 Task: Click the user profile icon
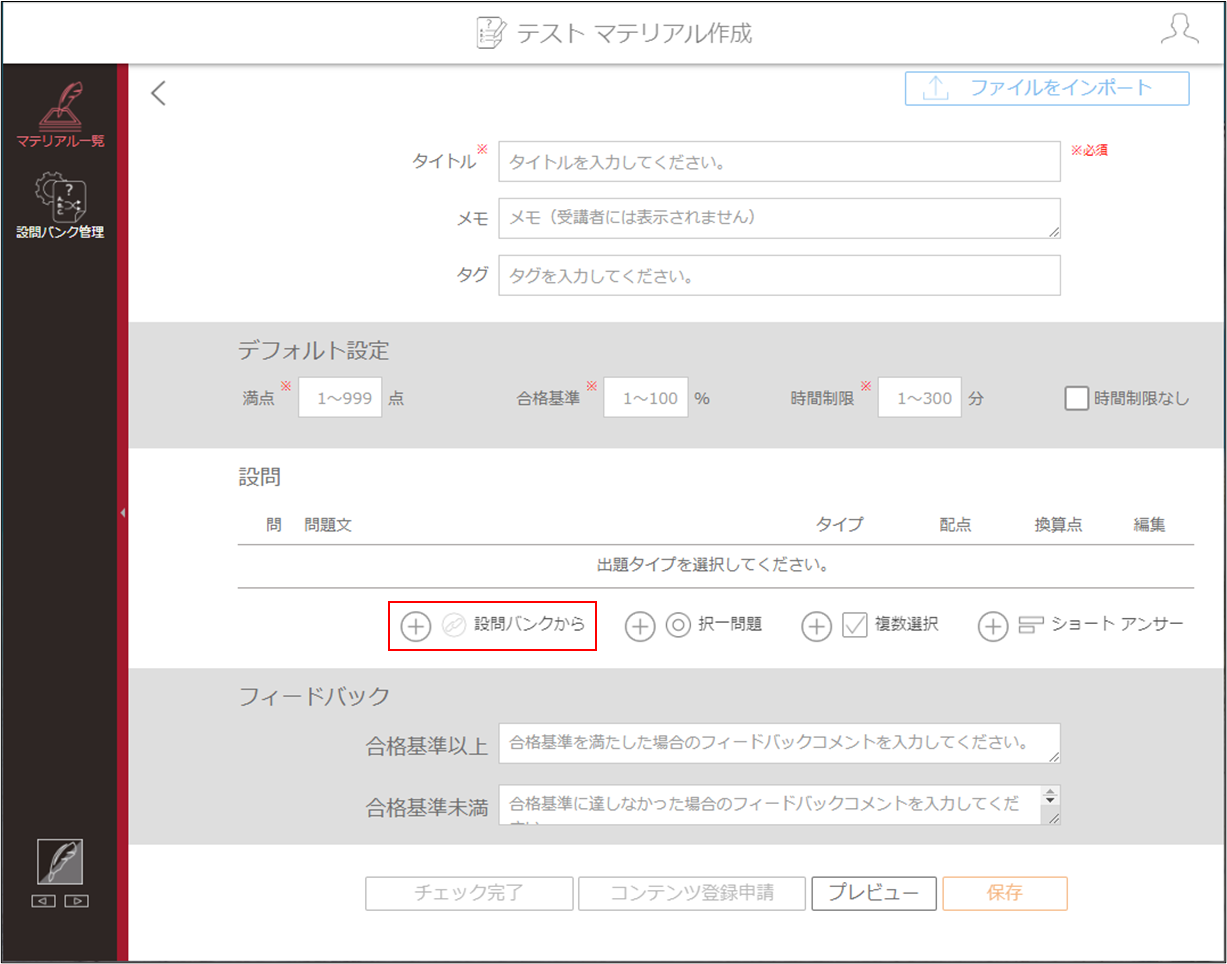pos(1180,30)
